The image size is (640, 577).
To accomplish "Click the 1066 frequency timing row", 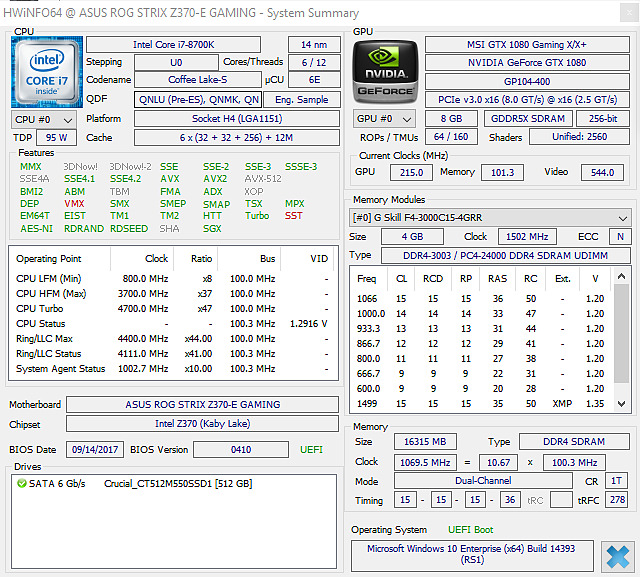I will click(x=480, y=299).
